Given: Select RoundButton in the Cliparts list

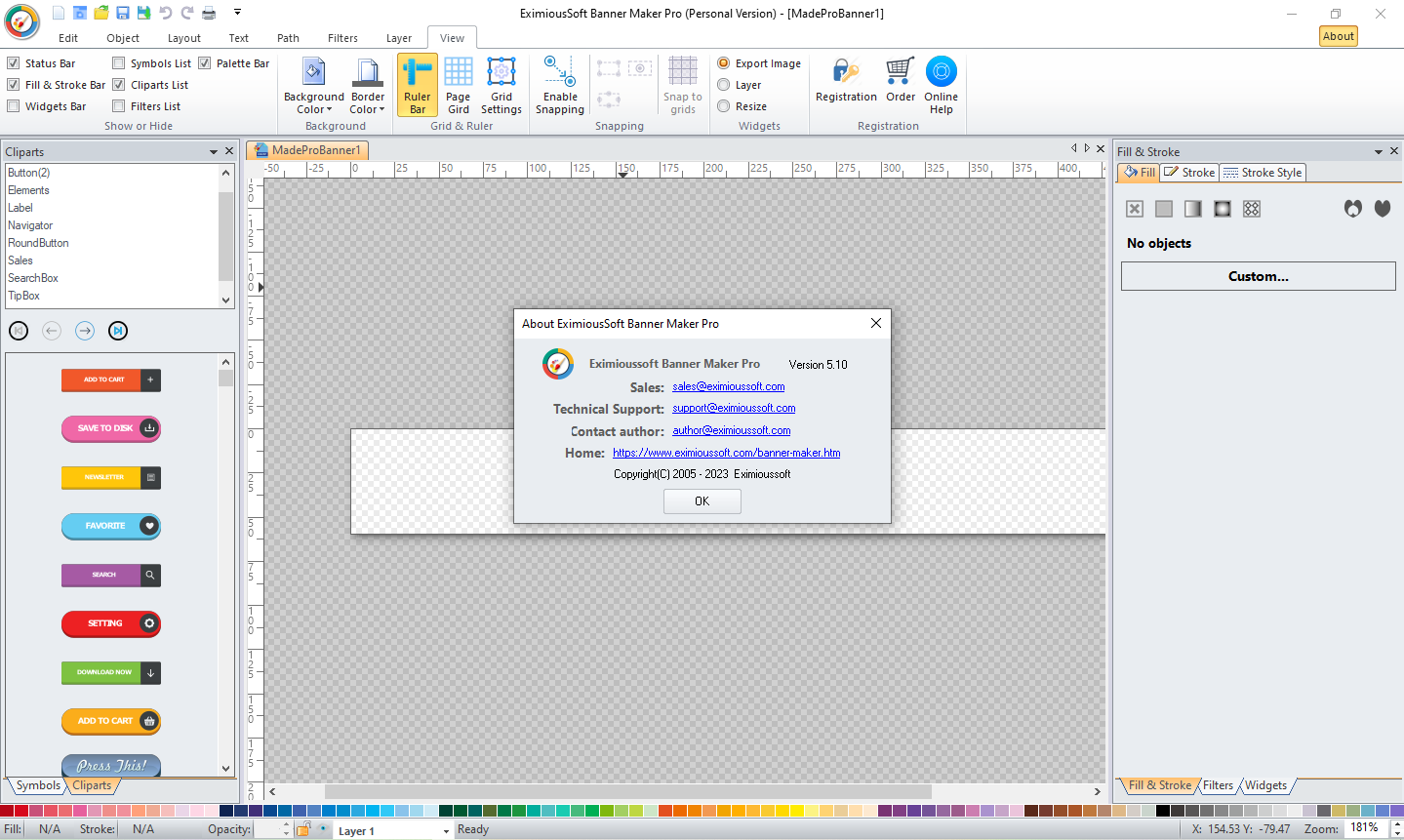Looking at the screenshot, I should pyautogui.click(x=38, y=243).
